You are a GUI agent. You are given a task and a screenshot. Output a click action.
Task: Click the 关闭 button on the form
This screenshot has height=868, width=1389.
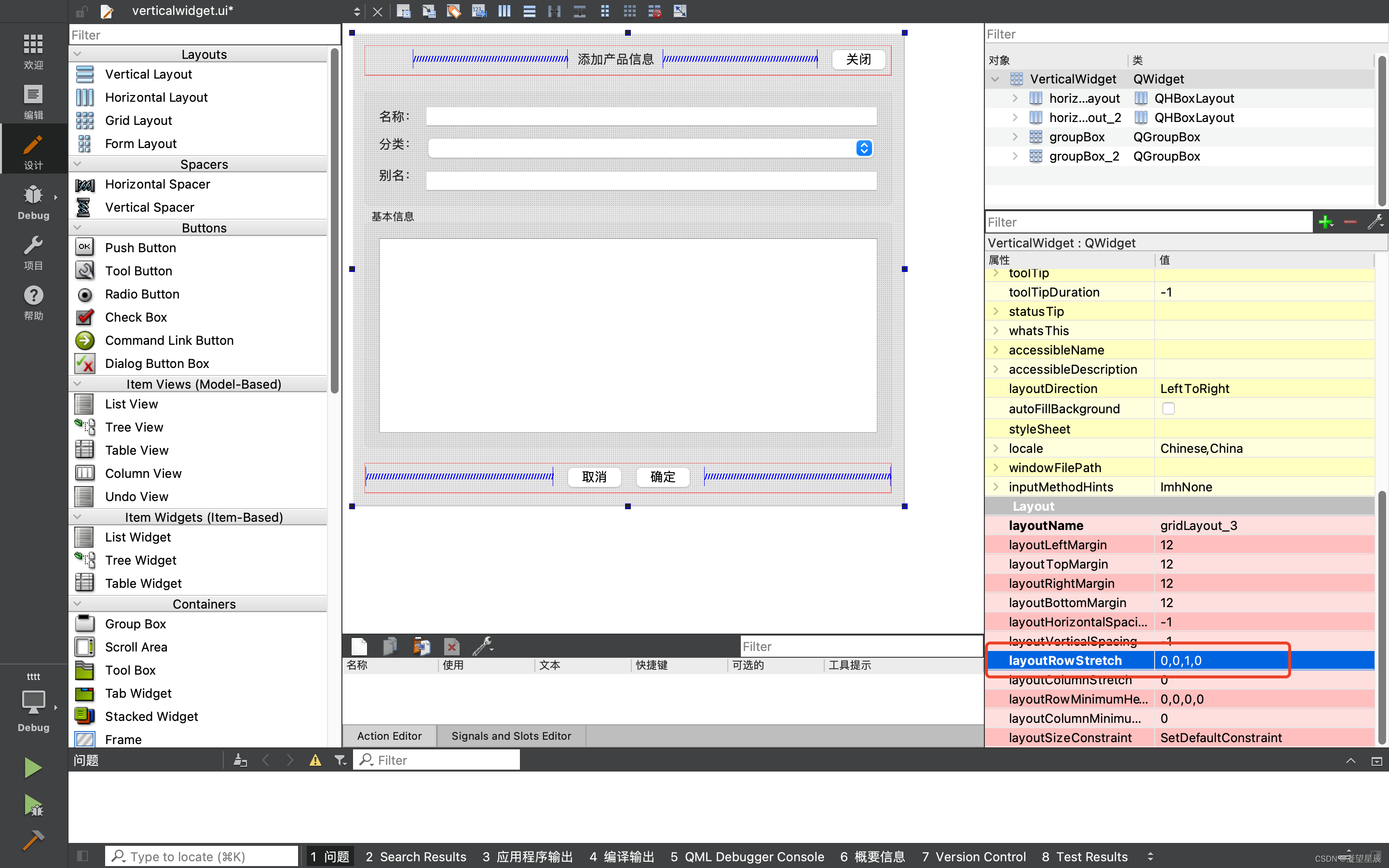[858, 58]
